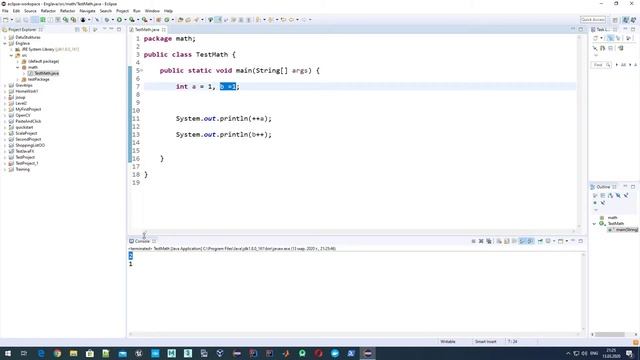Collapse the Englava project node
Image resolution: width=640 pixels, height=360 pixels.
tap(5, 43)
